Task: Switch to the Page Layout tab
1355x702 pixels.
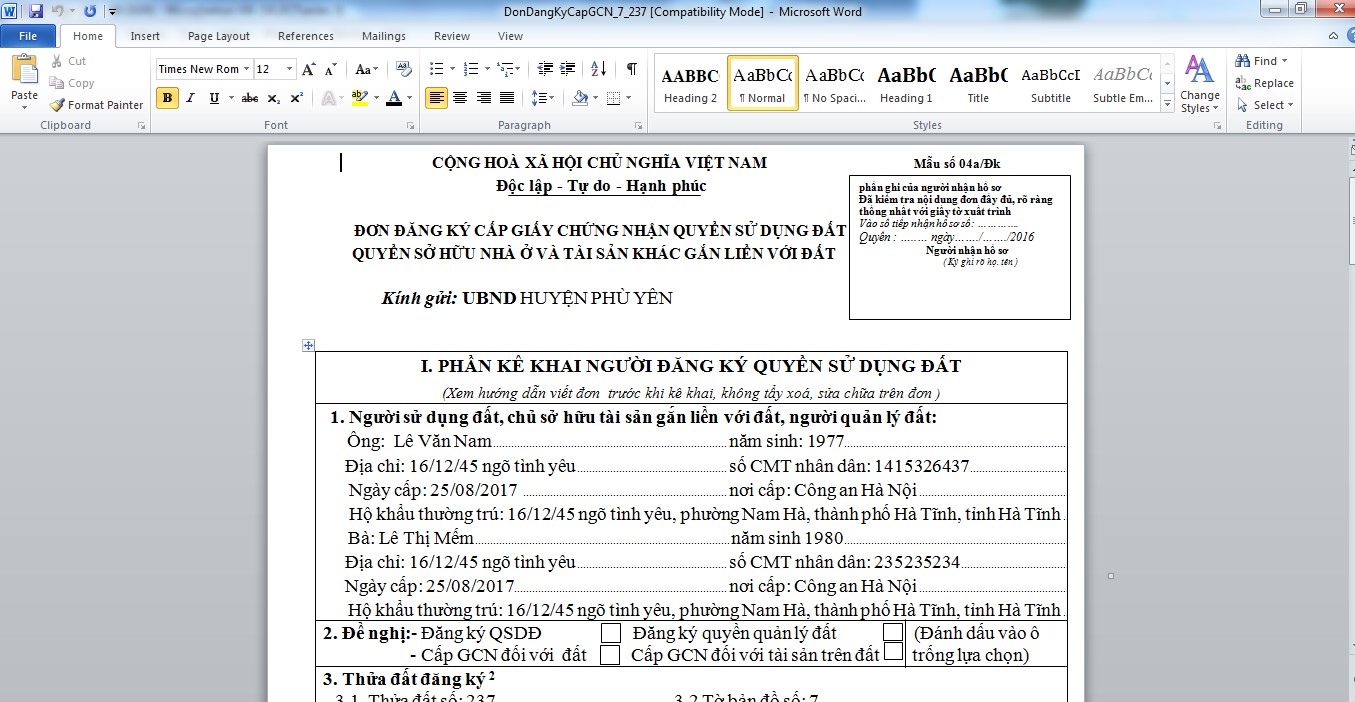Action: [x=219, y=36]
